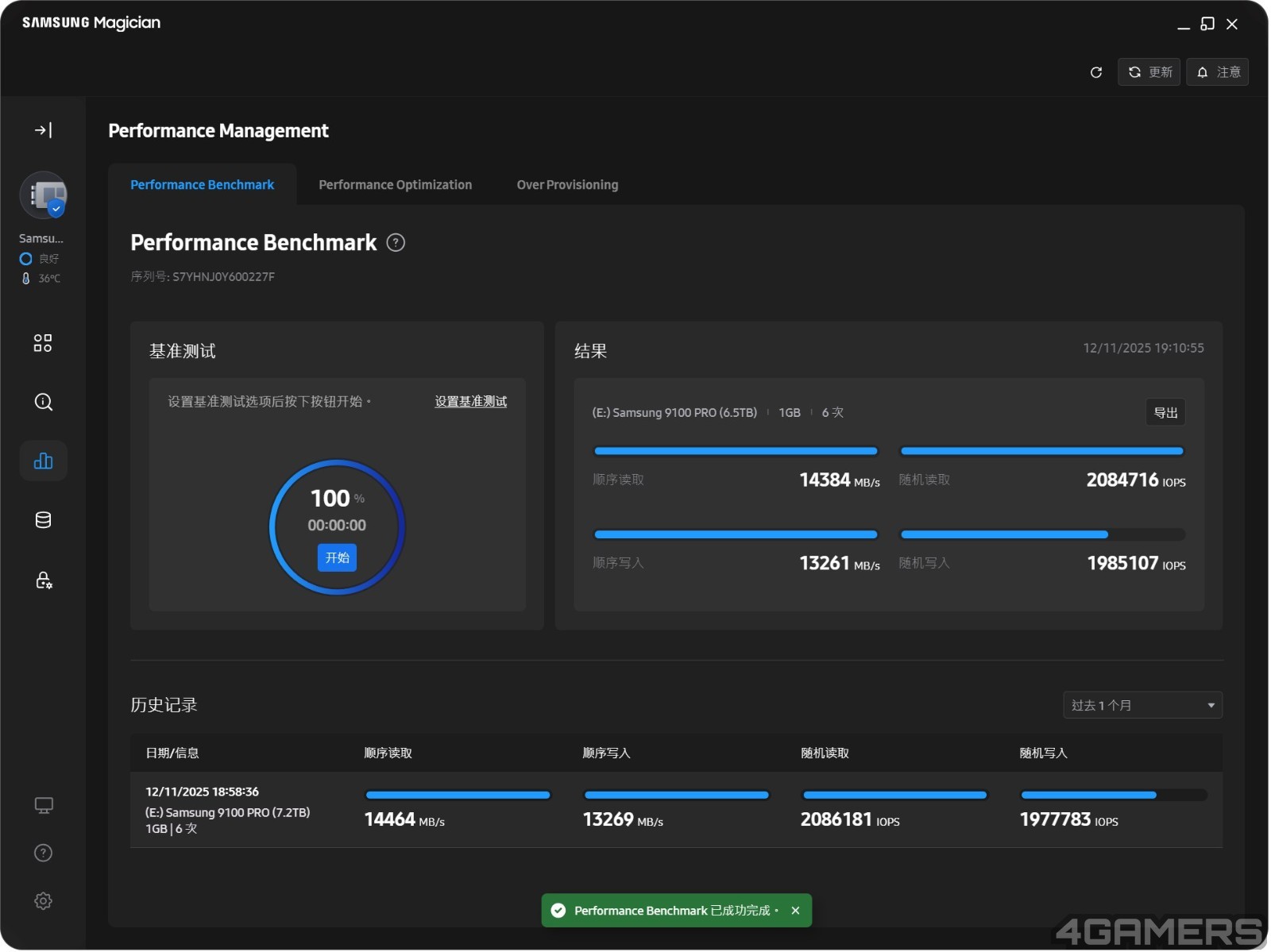Dismiss the benchmark completed notification toast

pyautogui.click(x=796, y=912)
